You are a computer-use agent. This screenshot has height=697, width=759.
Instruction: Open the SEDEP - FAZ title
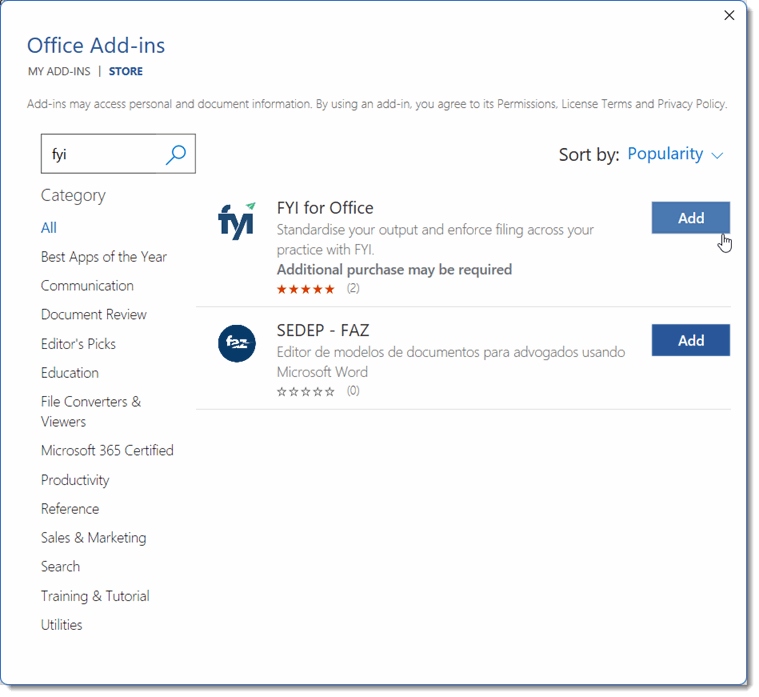pos(323,331)
